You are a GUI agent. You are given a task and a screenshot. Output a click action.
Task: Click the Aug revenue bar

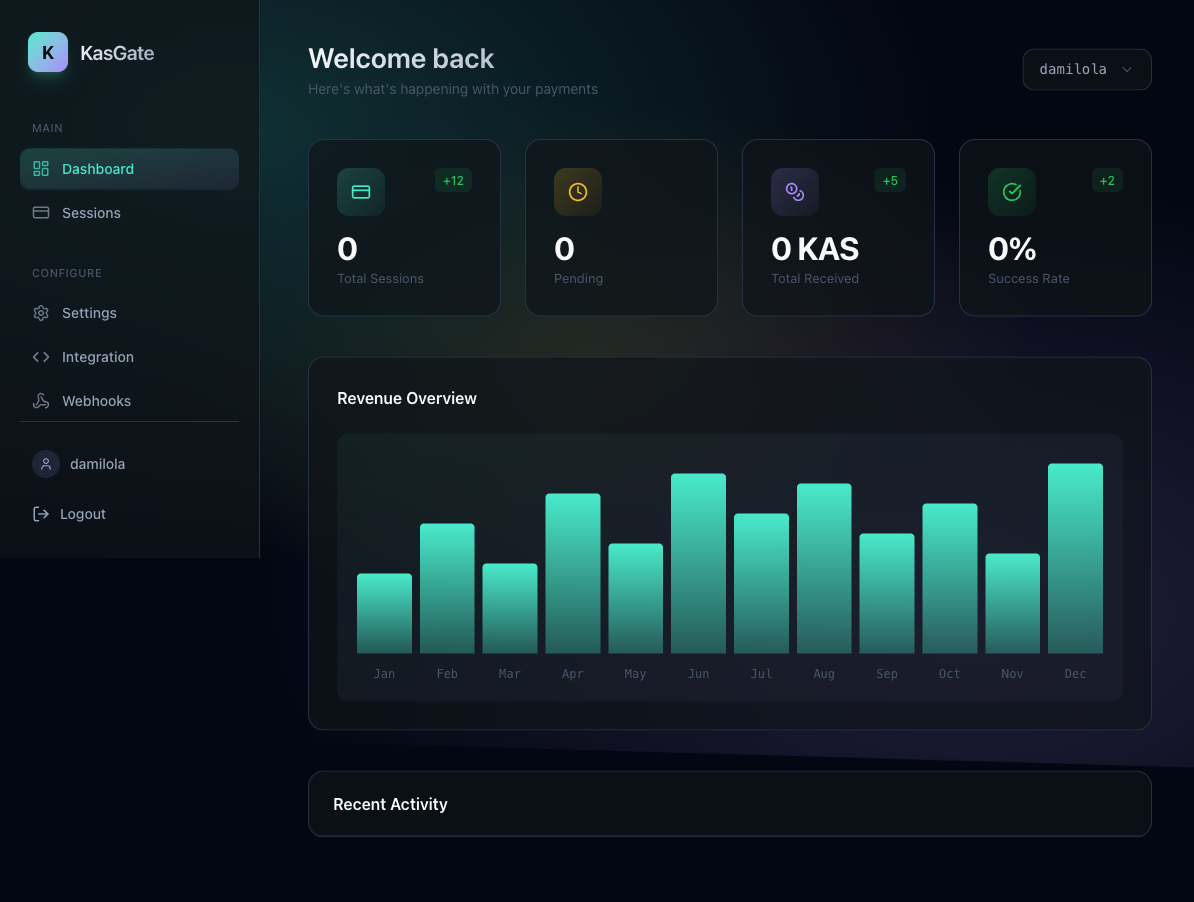[824, 568]
